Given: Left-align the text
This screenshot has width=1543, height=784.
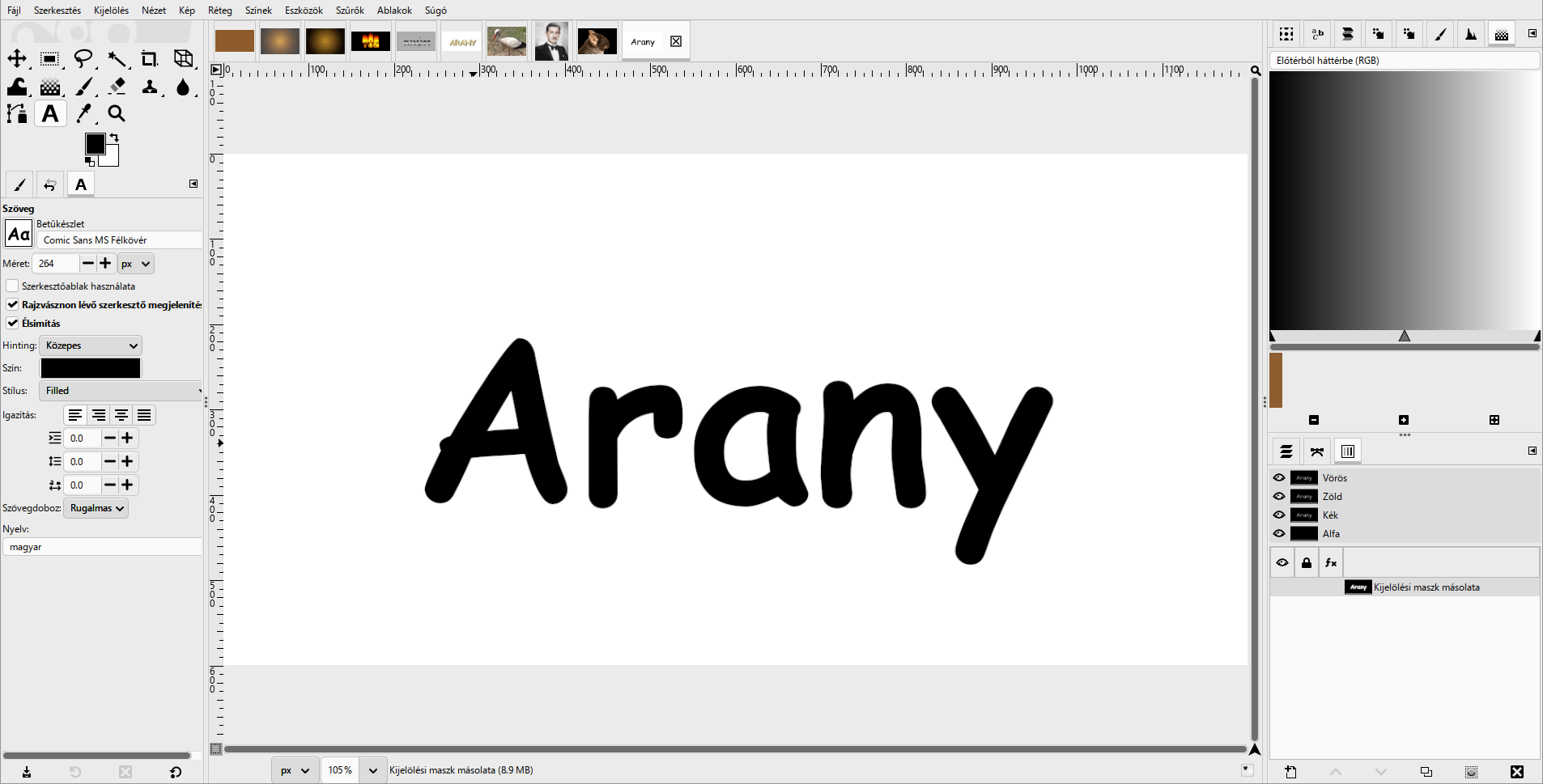Looking at the screenshot, I should coord(75,415).
